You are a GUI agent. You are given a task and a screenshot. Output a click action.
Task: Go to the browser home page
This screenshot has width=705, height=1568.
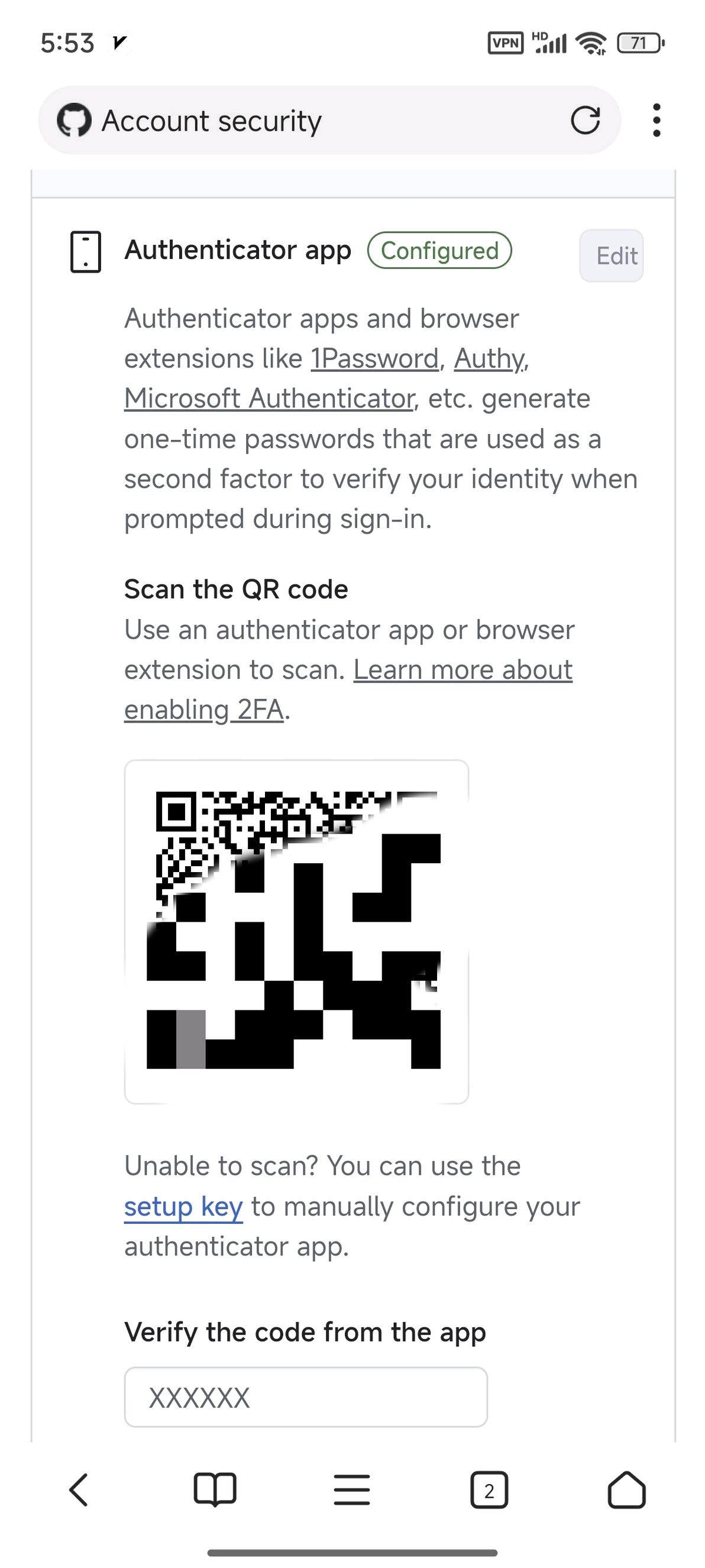point(626,1490)
